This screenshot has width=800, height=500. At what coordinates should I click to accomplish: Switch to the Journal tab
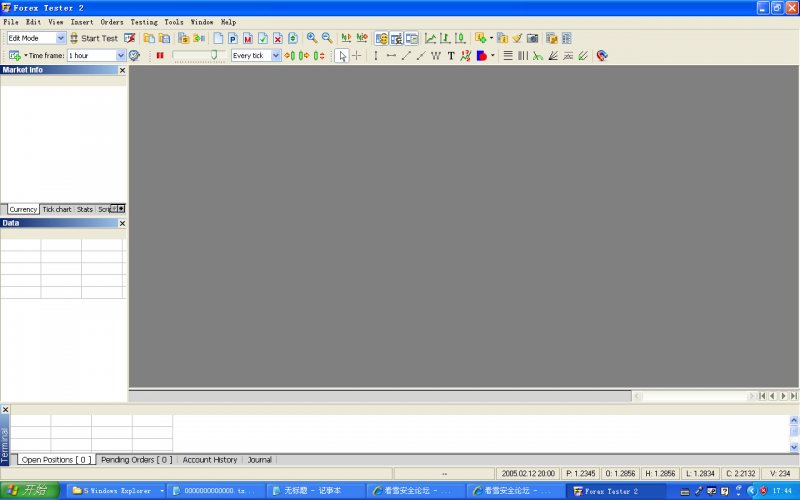pyautogui.click(x=259, y=460)
